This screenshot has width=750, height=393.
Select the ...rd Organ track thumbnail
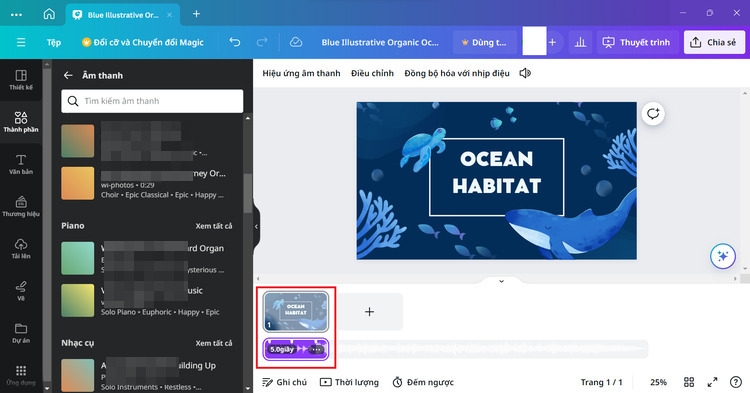pos(77,258)
